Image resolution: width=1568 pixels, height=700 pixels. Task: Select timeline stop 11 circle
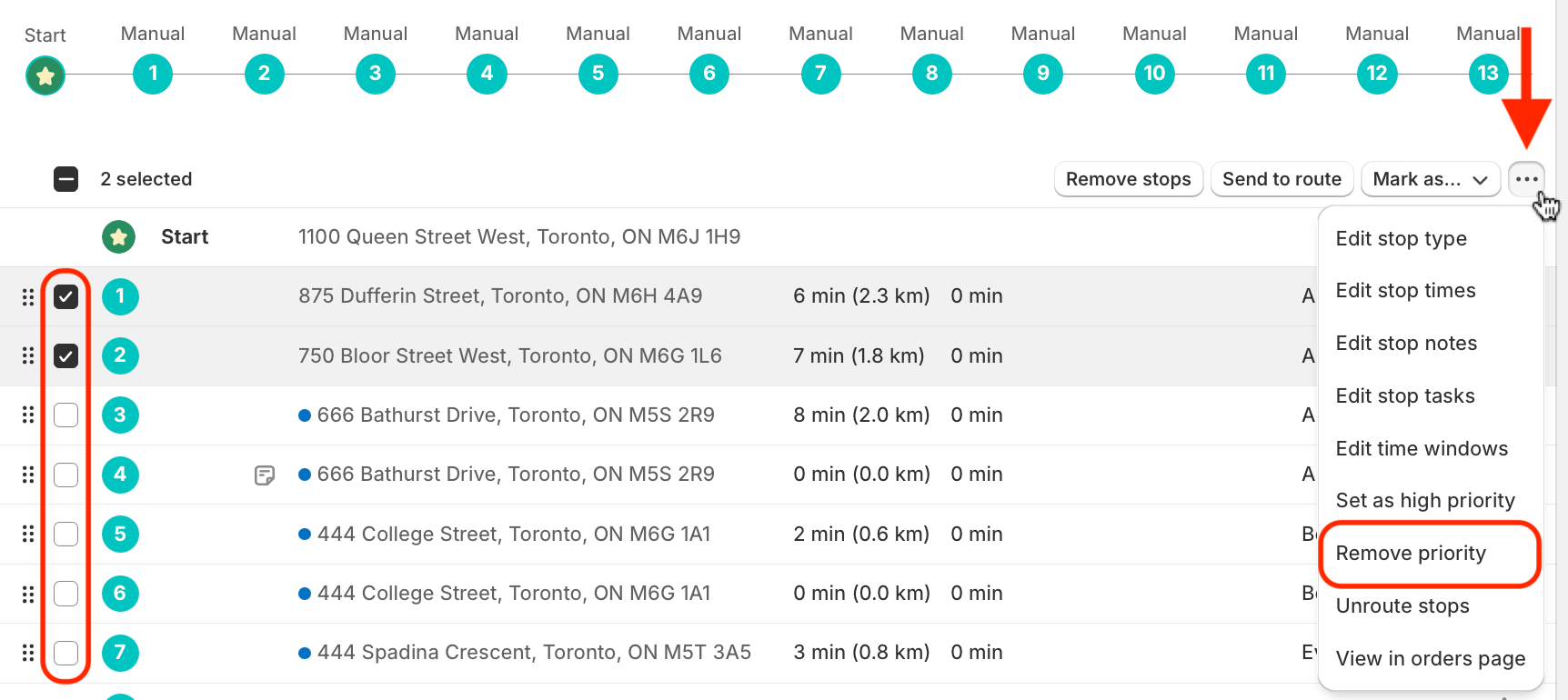1266,74
